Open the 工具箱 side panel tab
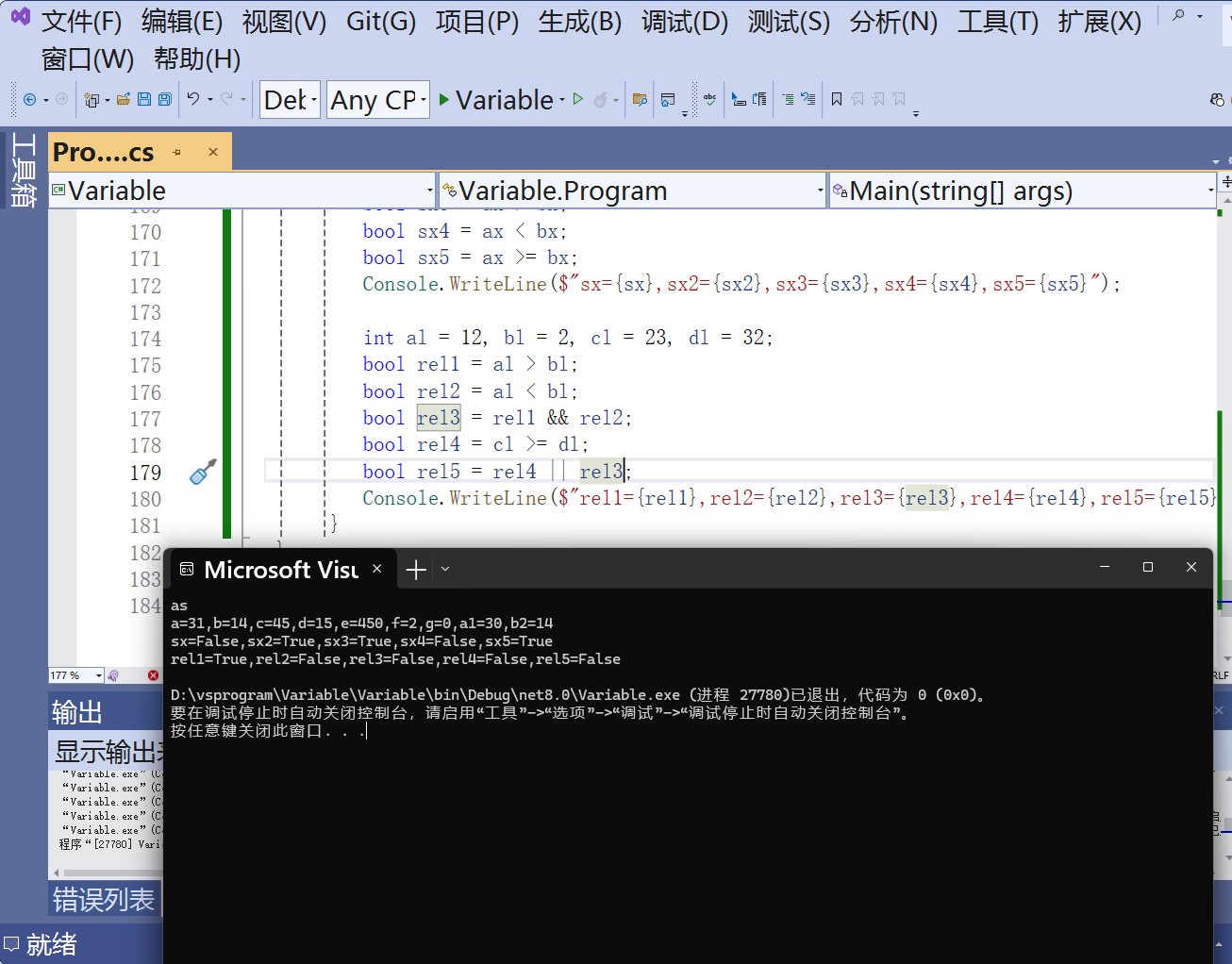The width and height of the screenshot is (1232, 964). [23, 170]
